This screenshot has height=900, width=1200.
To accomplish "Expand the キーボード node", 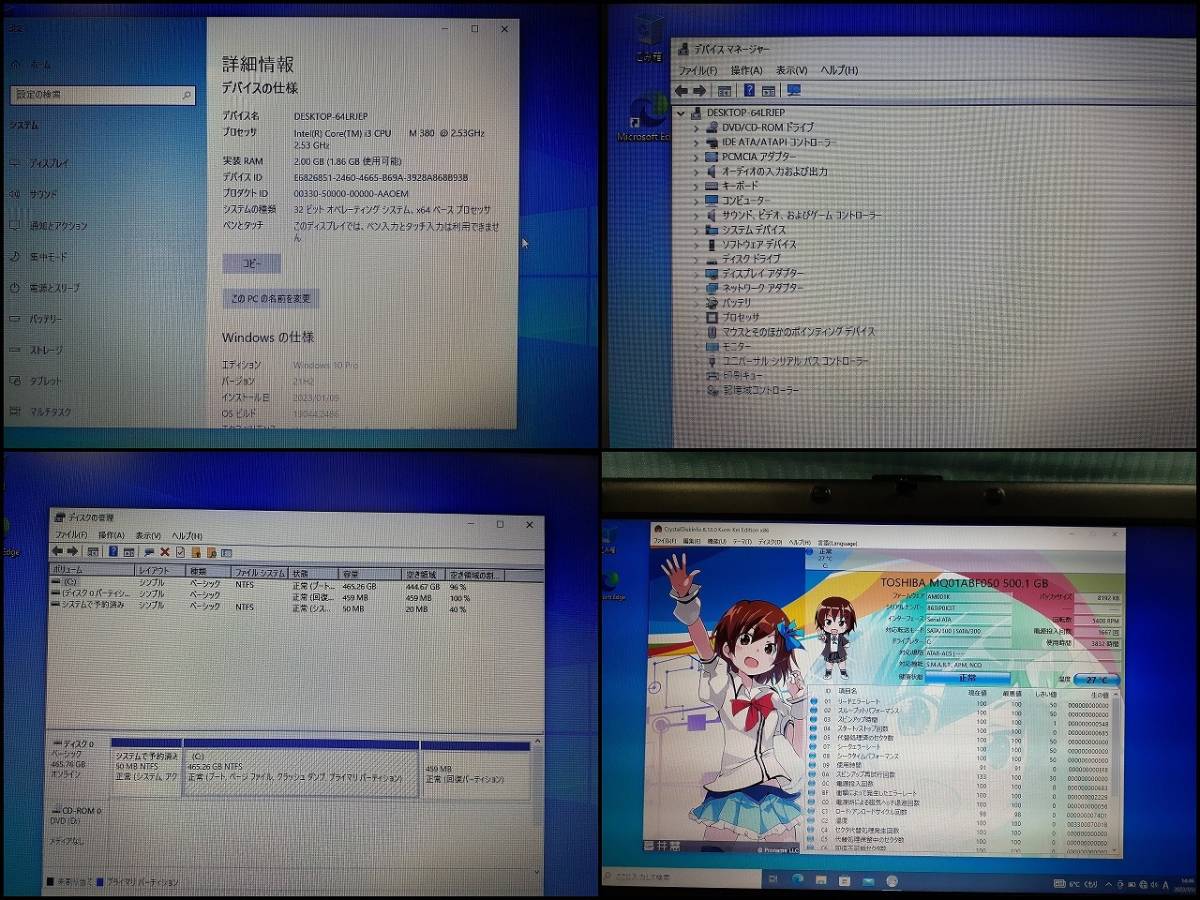I will (x=696, y=186).
